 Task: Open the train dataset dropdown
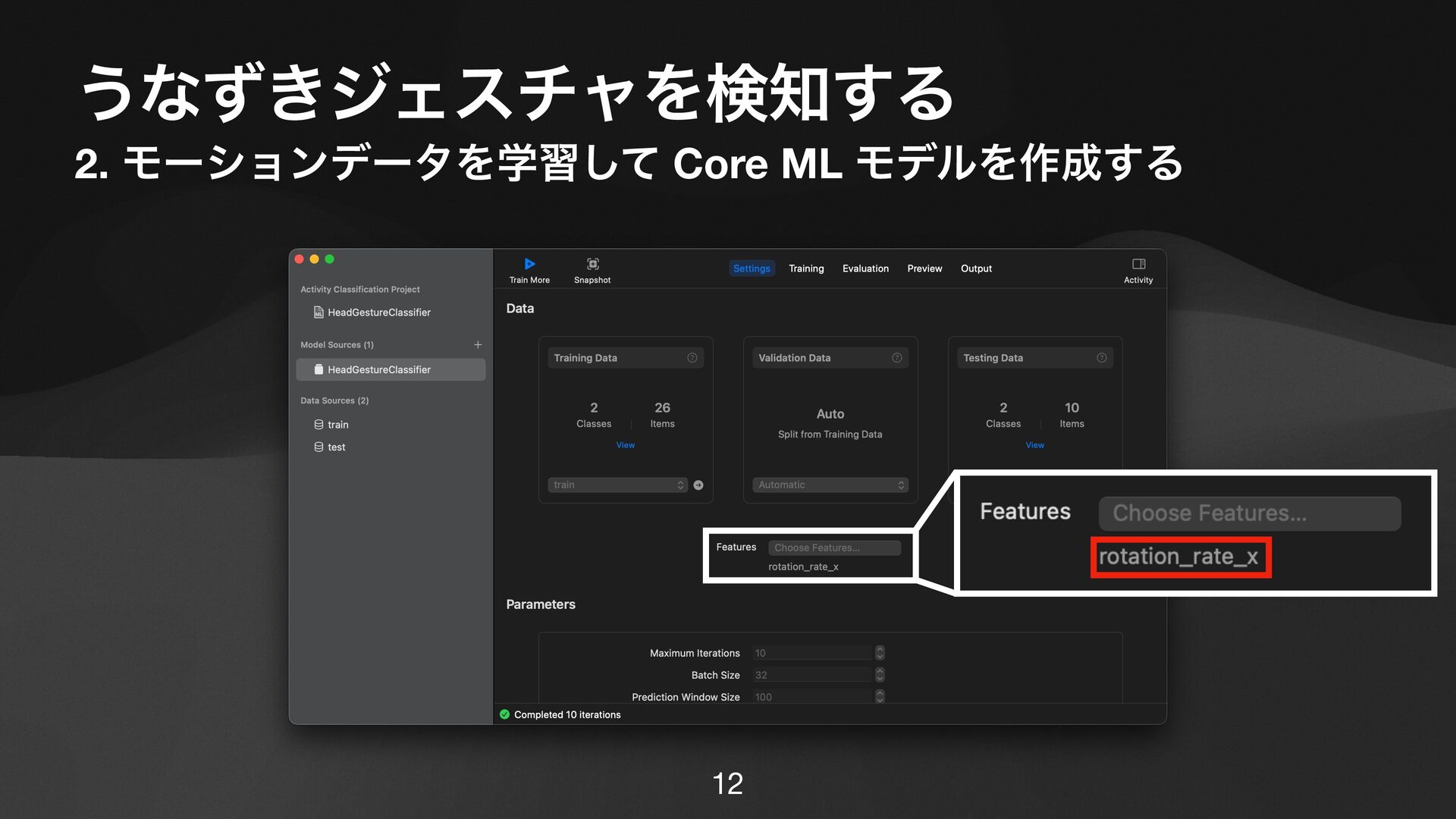click(617, 485)
